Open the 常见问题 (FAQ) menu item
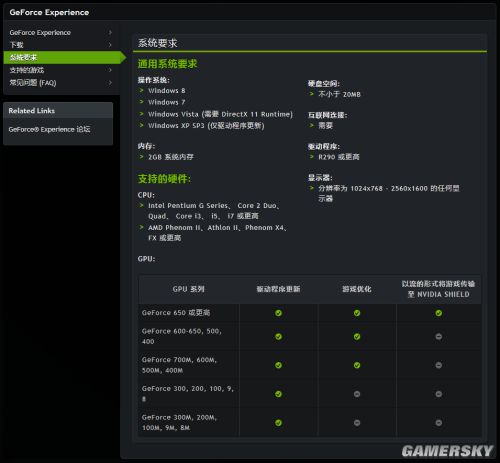Viewport: 500px width, 463px height. 33,83
